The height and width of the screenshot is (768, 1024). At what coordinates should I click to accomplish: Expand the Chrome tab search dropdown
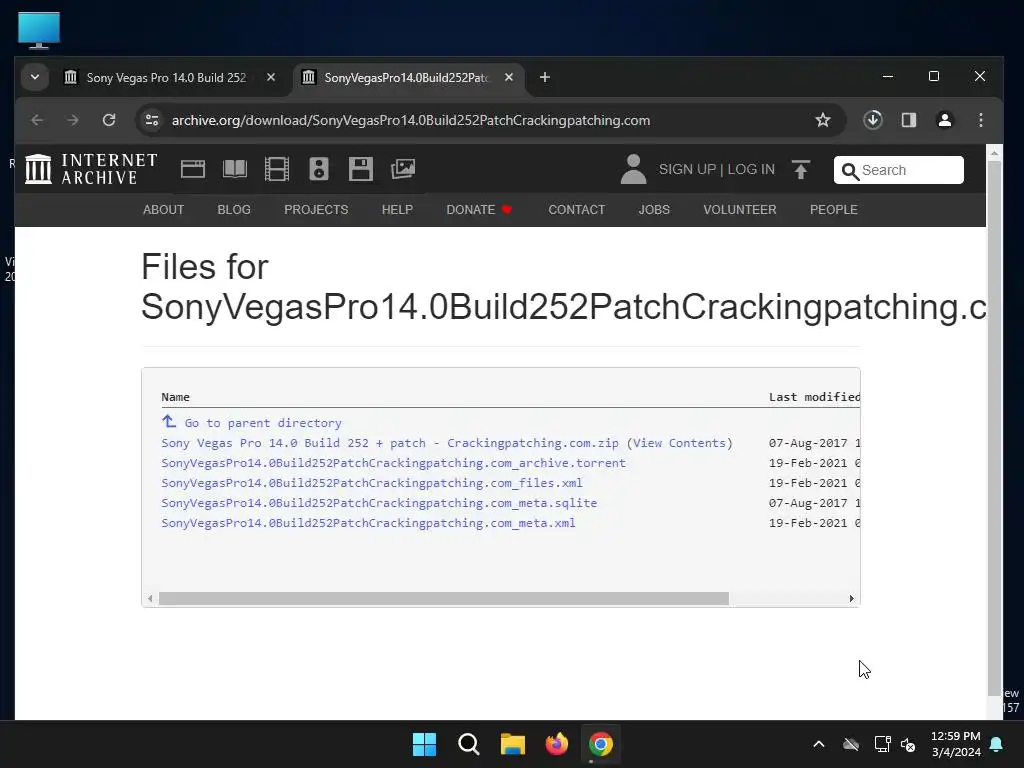(x=35, y=78)
